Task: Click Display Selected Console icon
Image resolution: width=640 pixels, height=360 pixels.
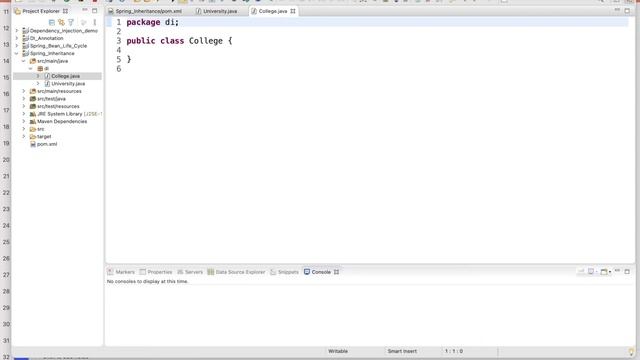Action: [x=592, y=271]
